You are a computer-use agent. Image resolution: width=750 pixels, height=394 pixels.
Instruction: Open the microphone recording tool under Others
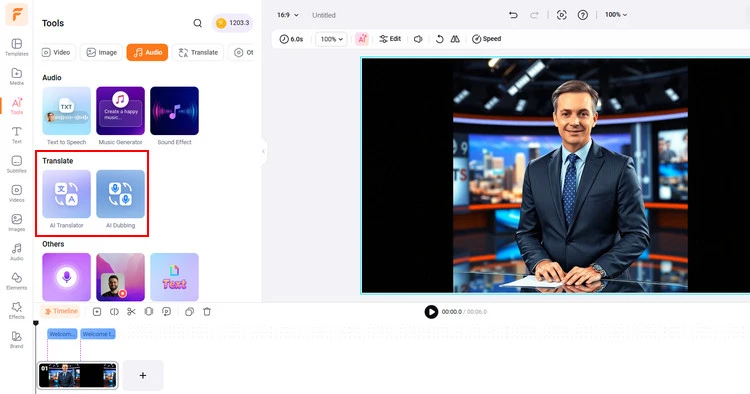point(66,277)
